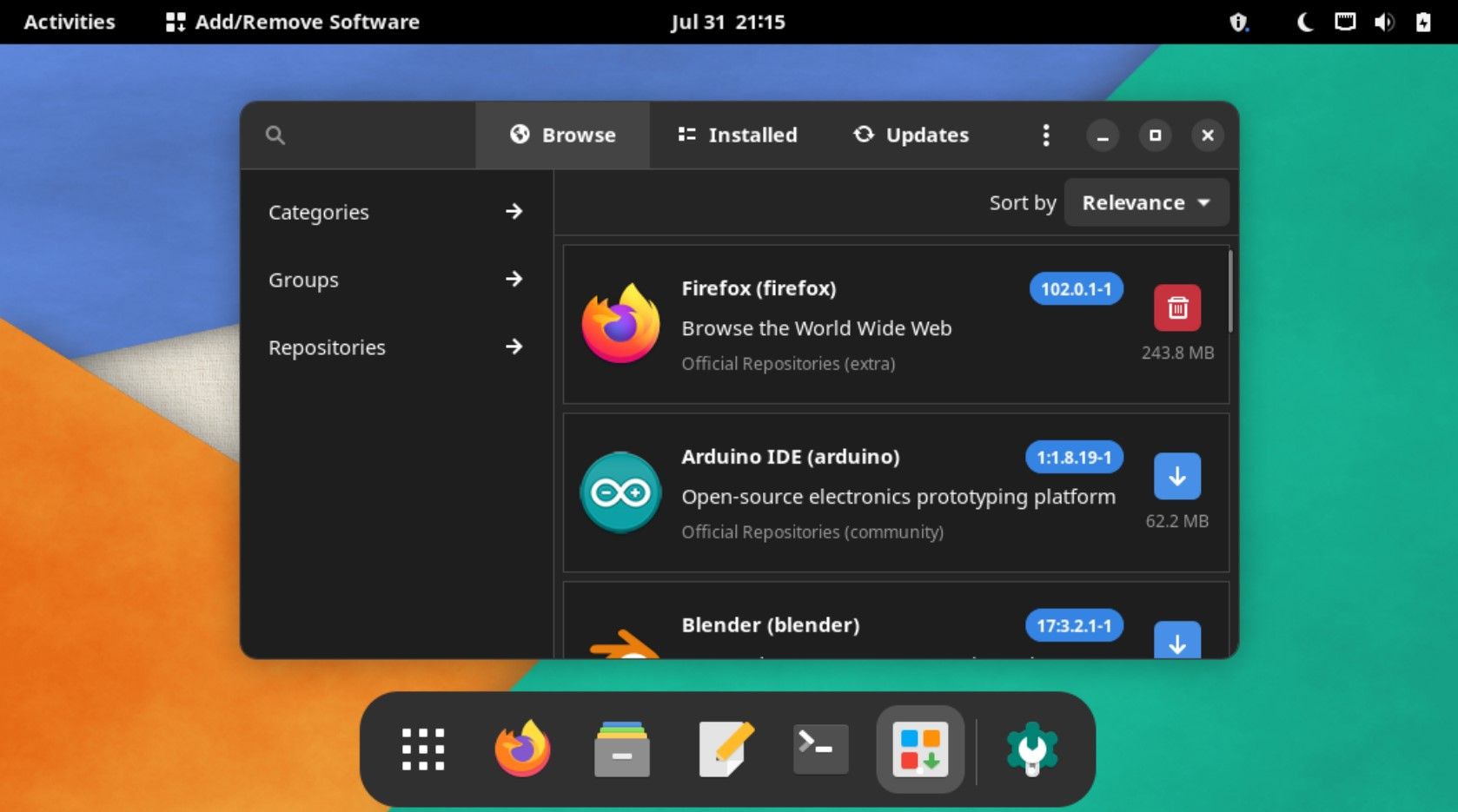Select the Firefox app icon in list
Screen dimensions: 1458x812
pyautogui.click(x=620, y=324)
